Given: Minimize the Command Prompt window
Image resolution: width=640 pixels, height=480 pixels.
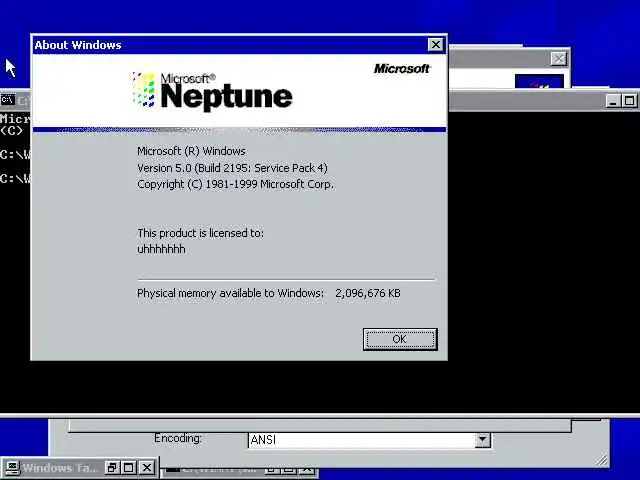Looking at the screenshot, I should 613,100.
